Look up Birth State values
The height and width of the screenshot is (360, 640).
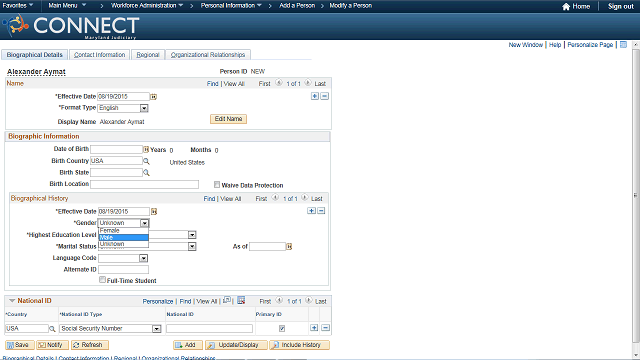(x=146, y=173)
